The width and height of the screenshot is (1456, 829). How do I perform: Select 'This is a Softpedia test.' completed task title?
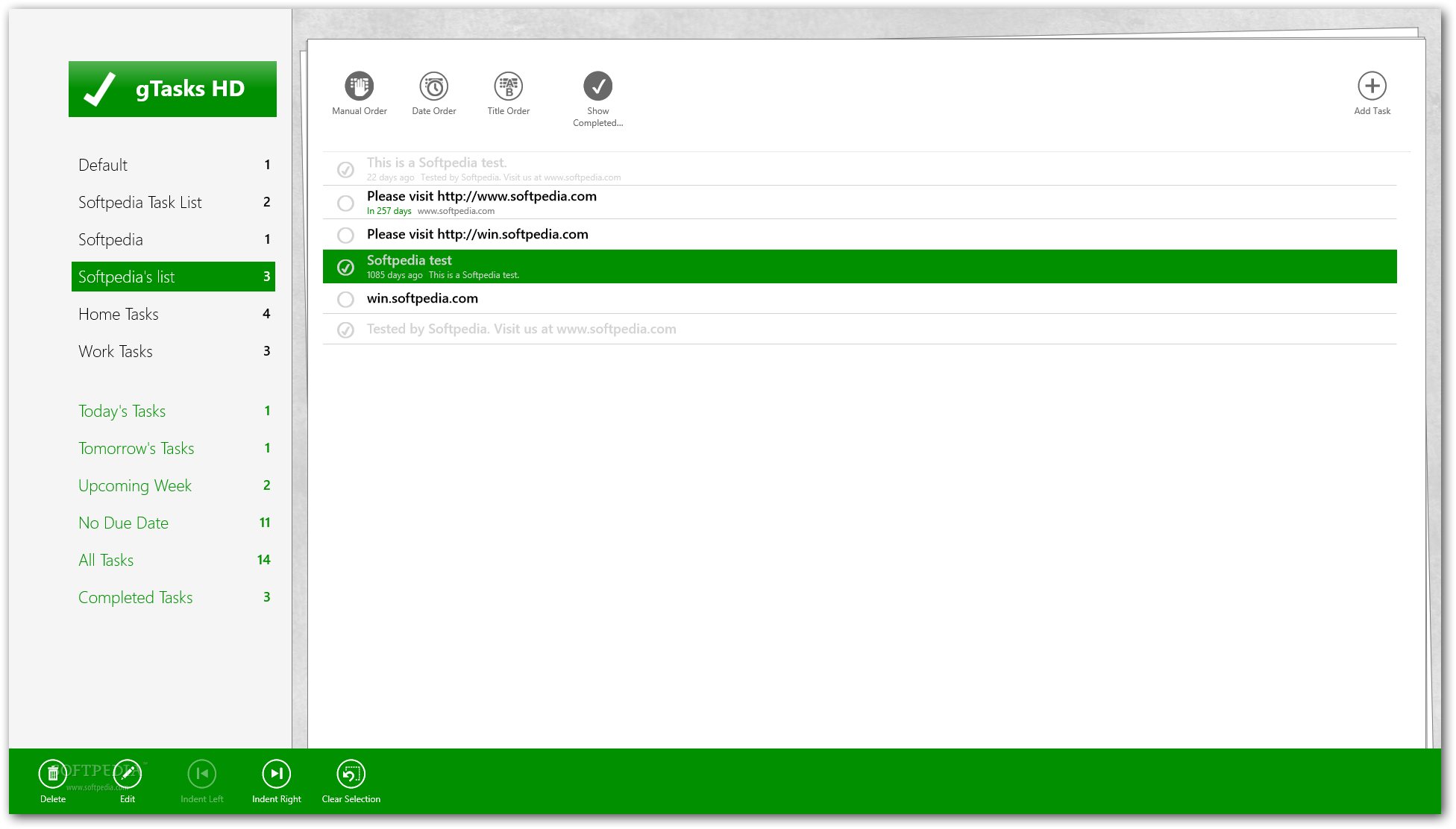point(436,163)
